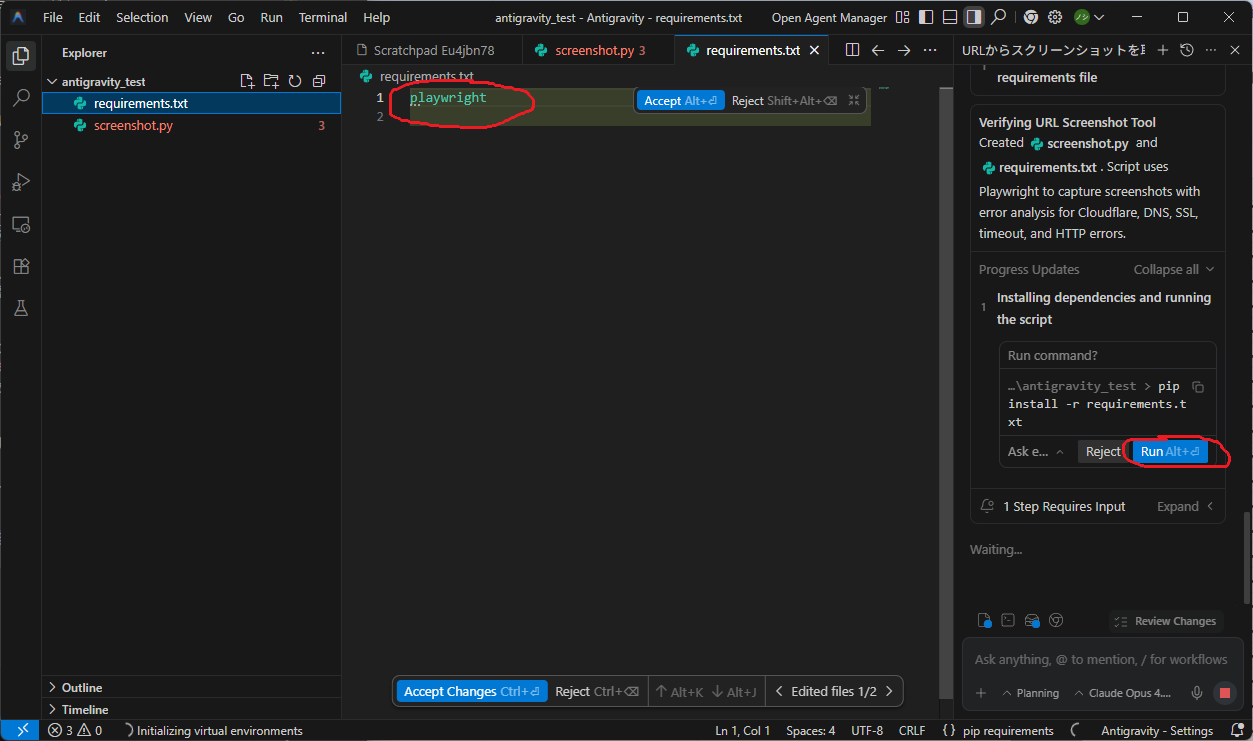Open settings gear in title bar
This screenshot has width=1253, height=741.
1054,17
